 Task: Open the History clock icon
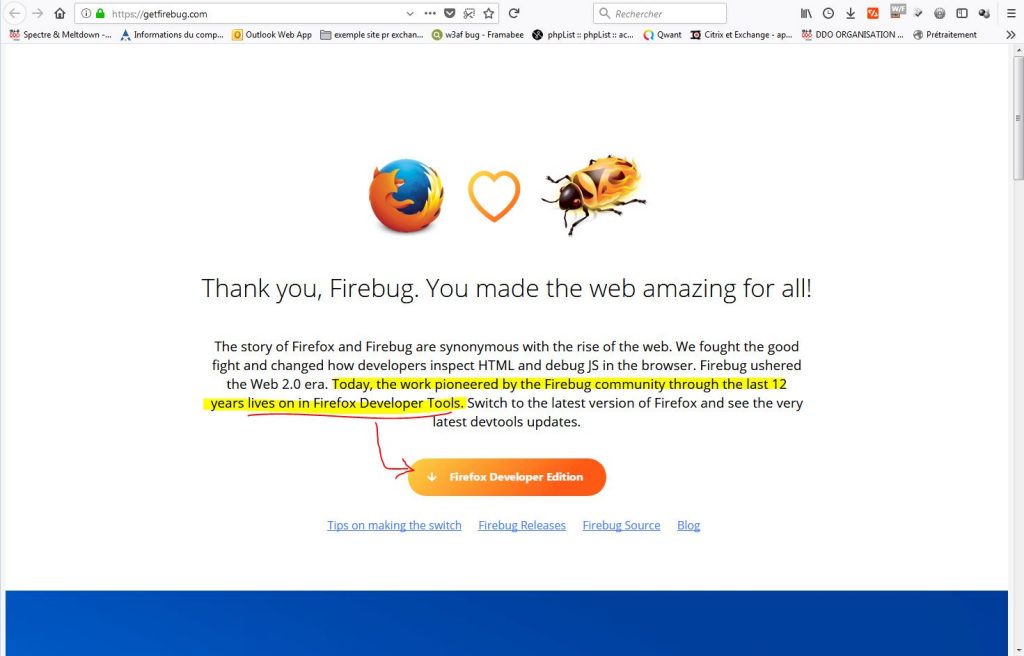tap(828, 13)
